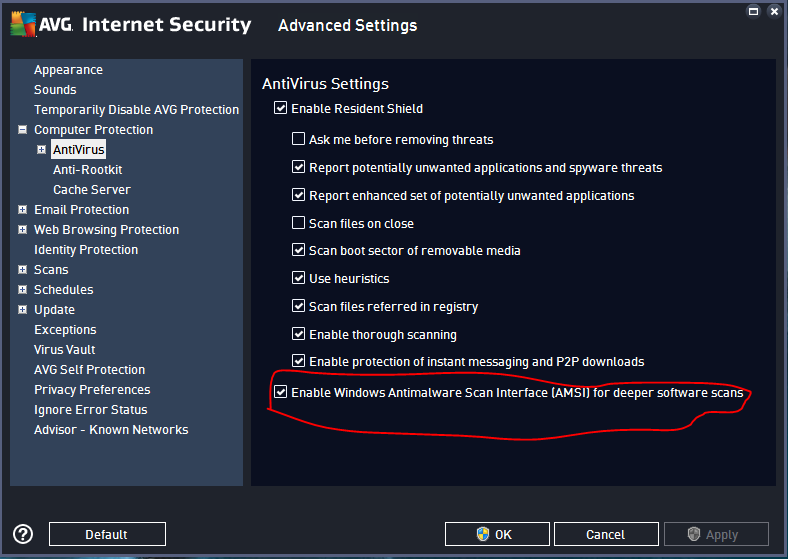Restore settings with the Default button

[106, 534]
